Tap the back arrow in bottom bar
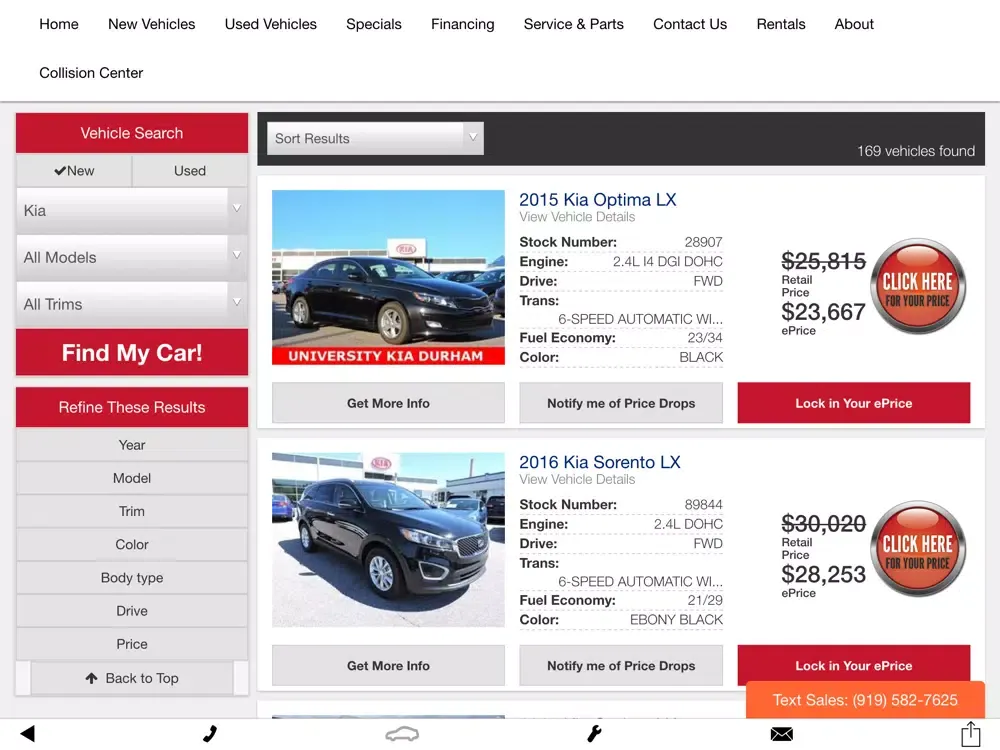 [27, 734]
